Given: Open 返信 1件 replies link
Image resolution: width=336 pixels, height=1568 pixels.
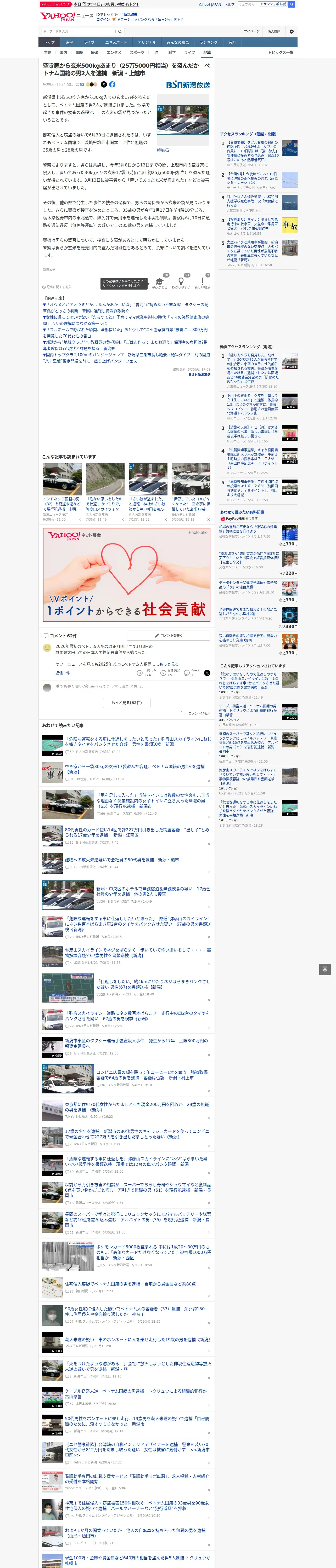Looking at the screenshot, I should point(62,673).
